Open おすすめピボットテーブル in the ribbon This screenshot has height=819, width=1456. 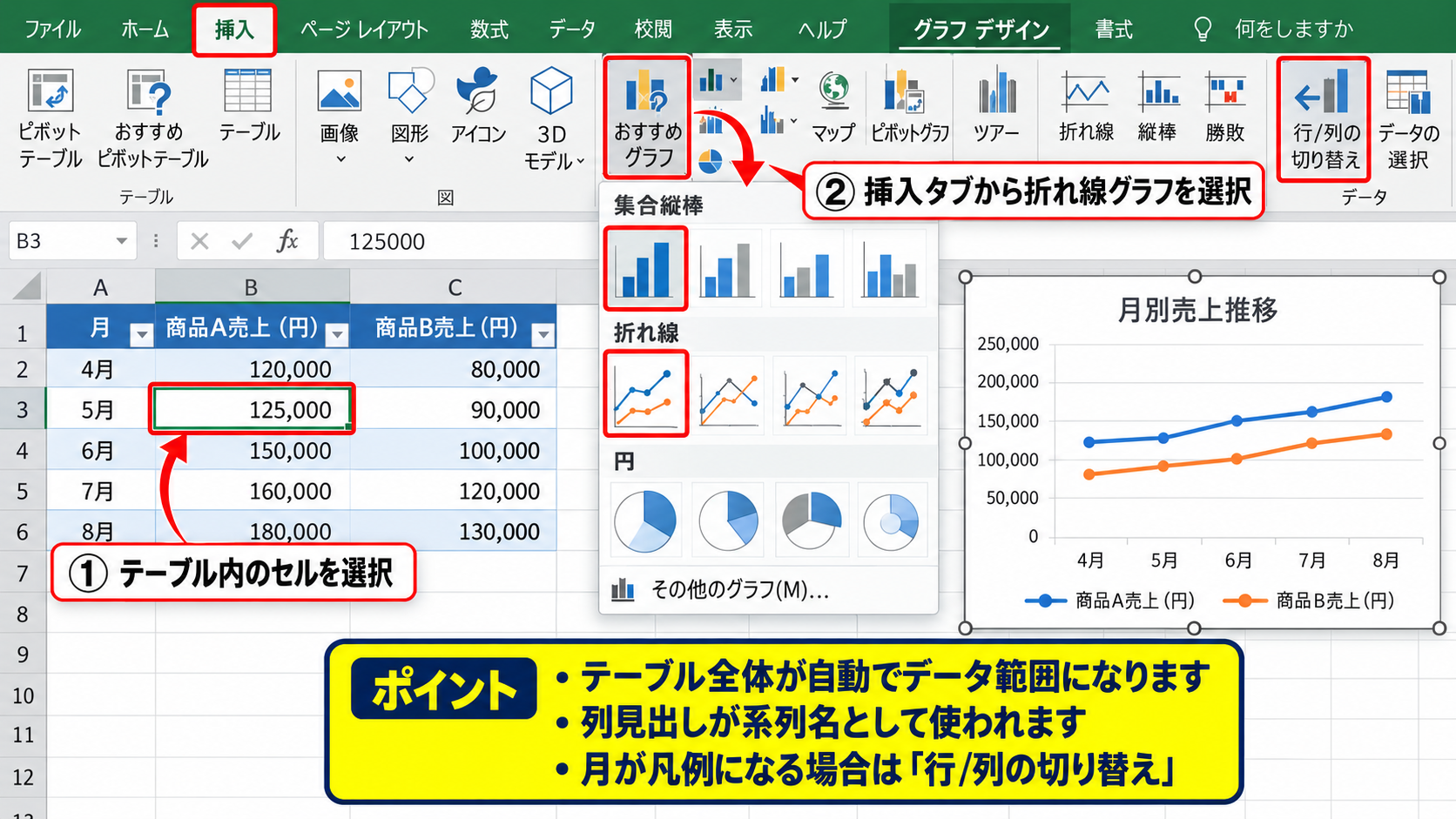[x=152, y=118]
